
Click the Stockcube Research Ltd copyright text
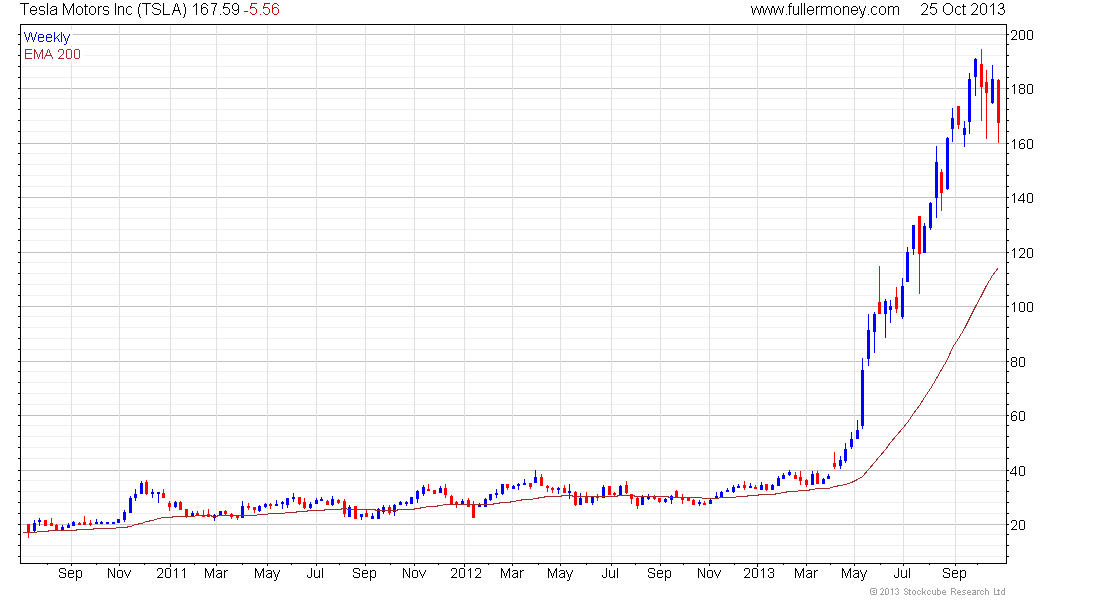point(937,592)
